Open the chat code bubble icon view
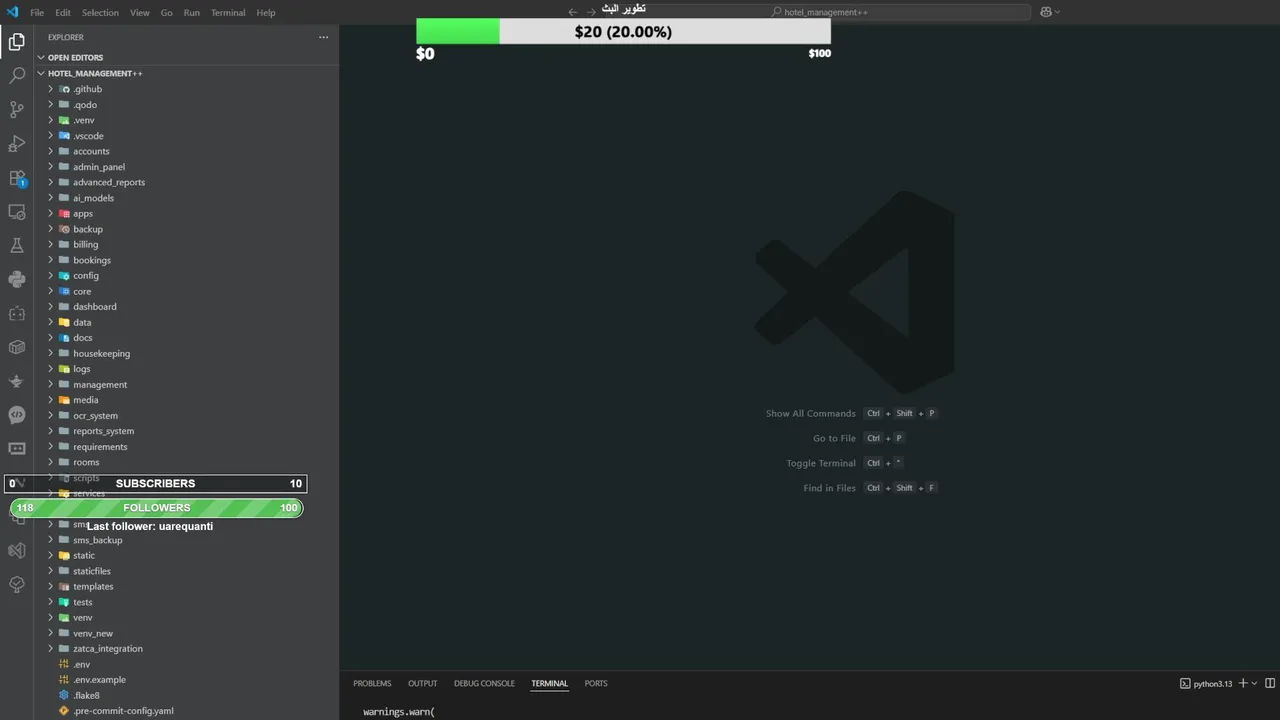The image size is (1280, 720). tap(17, 415)
